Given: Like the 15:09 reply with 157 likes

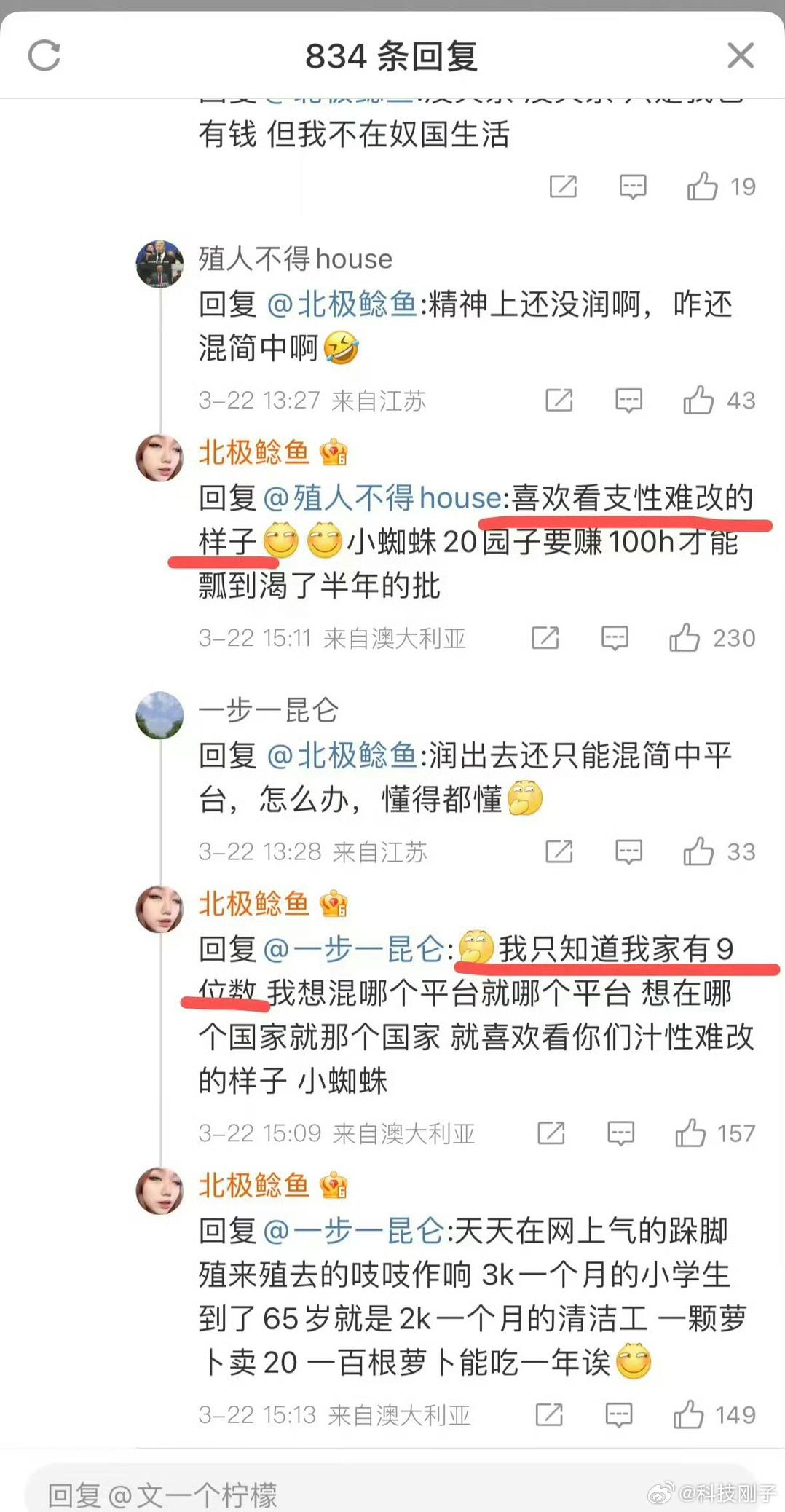Looking at the screenshot, I should click(690, 1133).
